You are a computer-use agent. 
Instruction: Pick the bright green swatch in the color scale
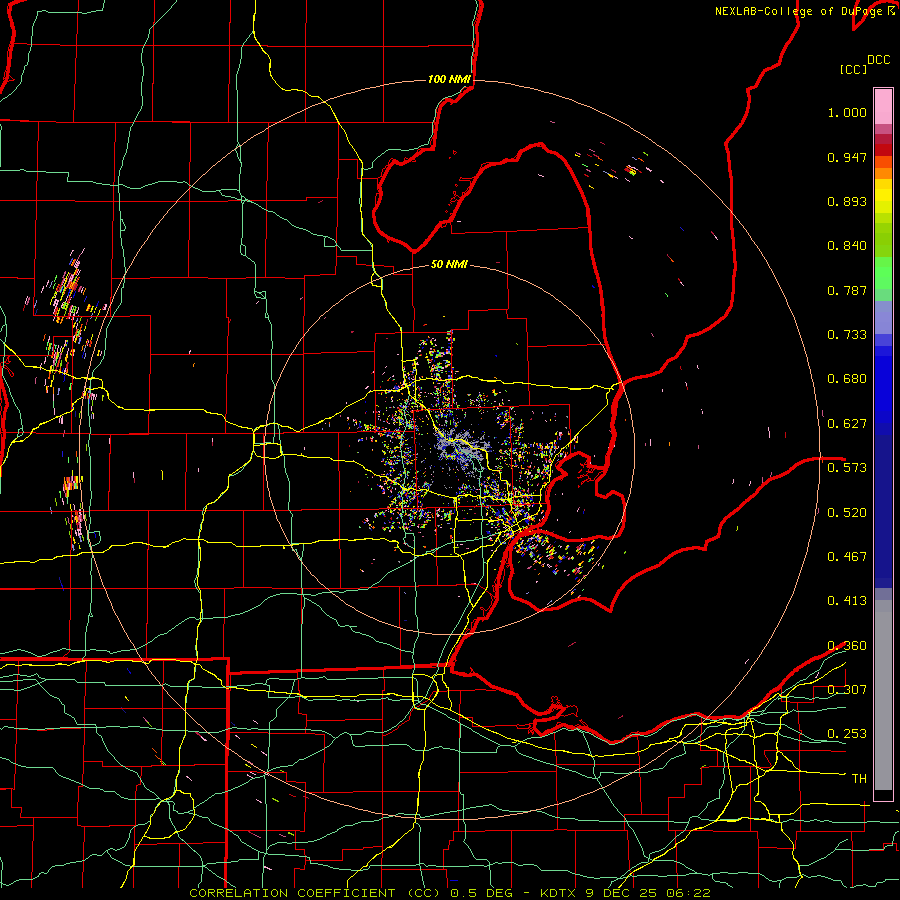click(x=883, y=273)
